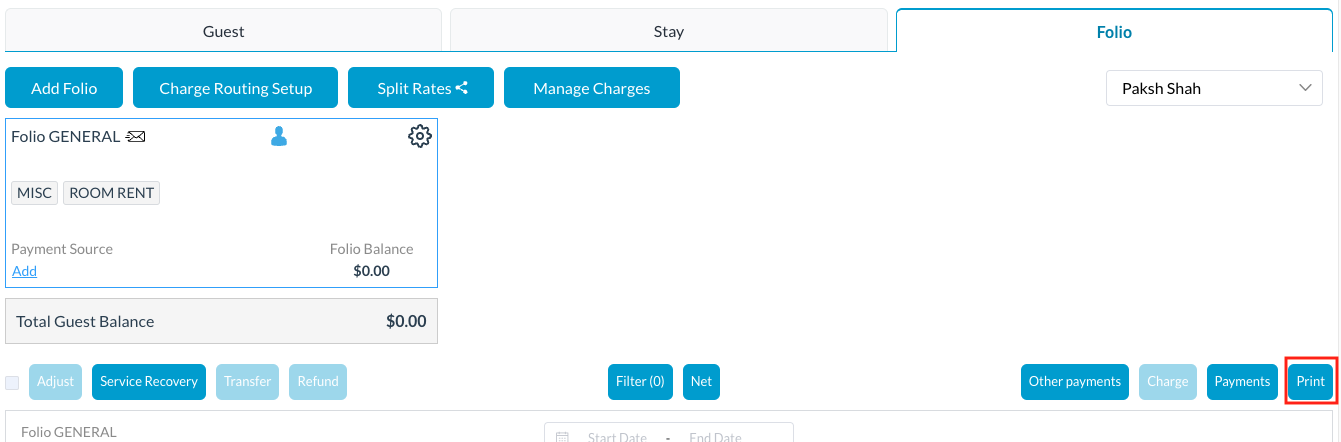Open Other payments
1341x442 pixels.
pyautogui.click(x=1074, y=381)
